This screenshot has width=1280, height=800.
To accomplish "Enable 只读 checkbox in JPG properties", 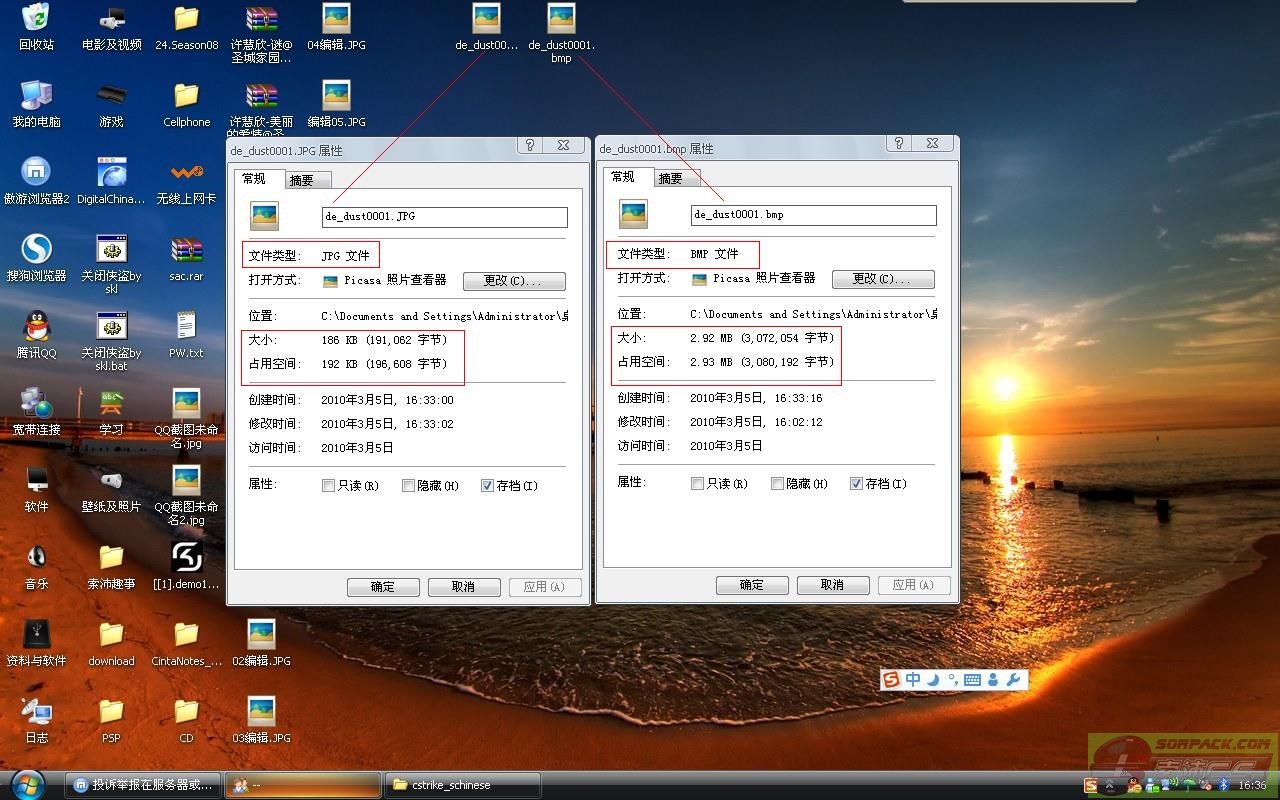I will coord(328,486).
